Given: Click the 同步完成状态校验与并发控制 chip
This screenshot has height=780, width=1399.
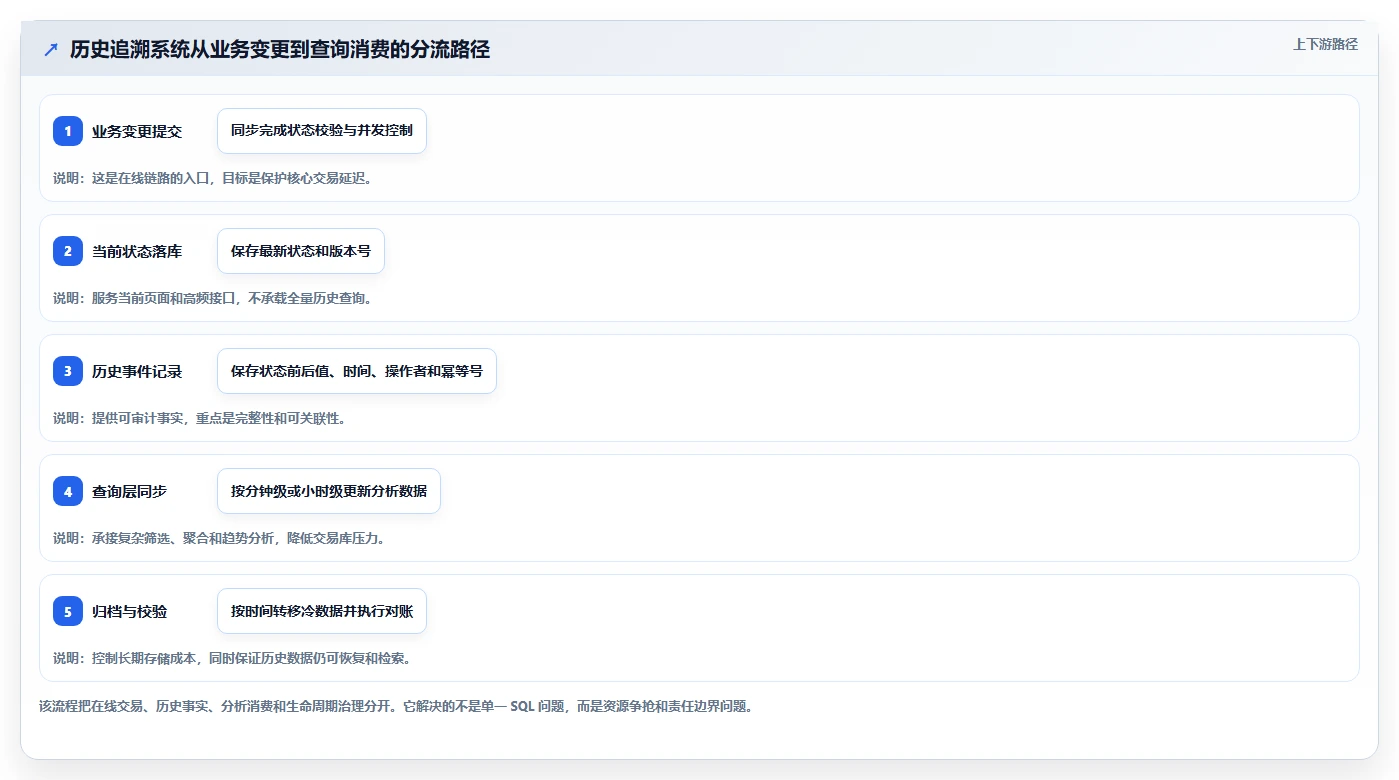Looking at the screenshot, I should [x=322, y=131].
